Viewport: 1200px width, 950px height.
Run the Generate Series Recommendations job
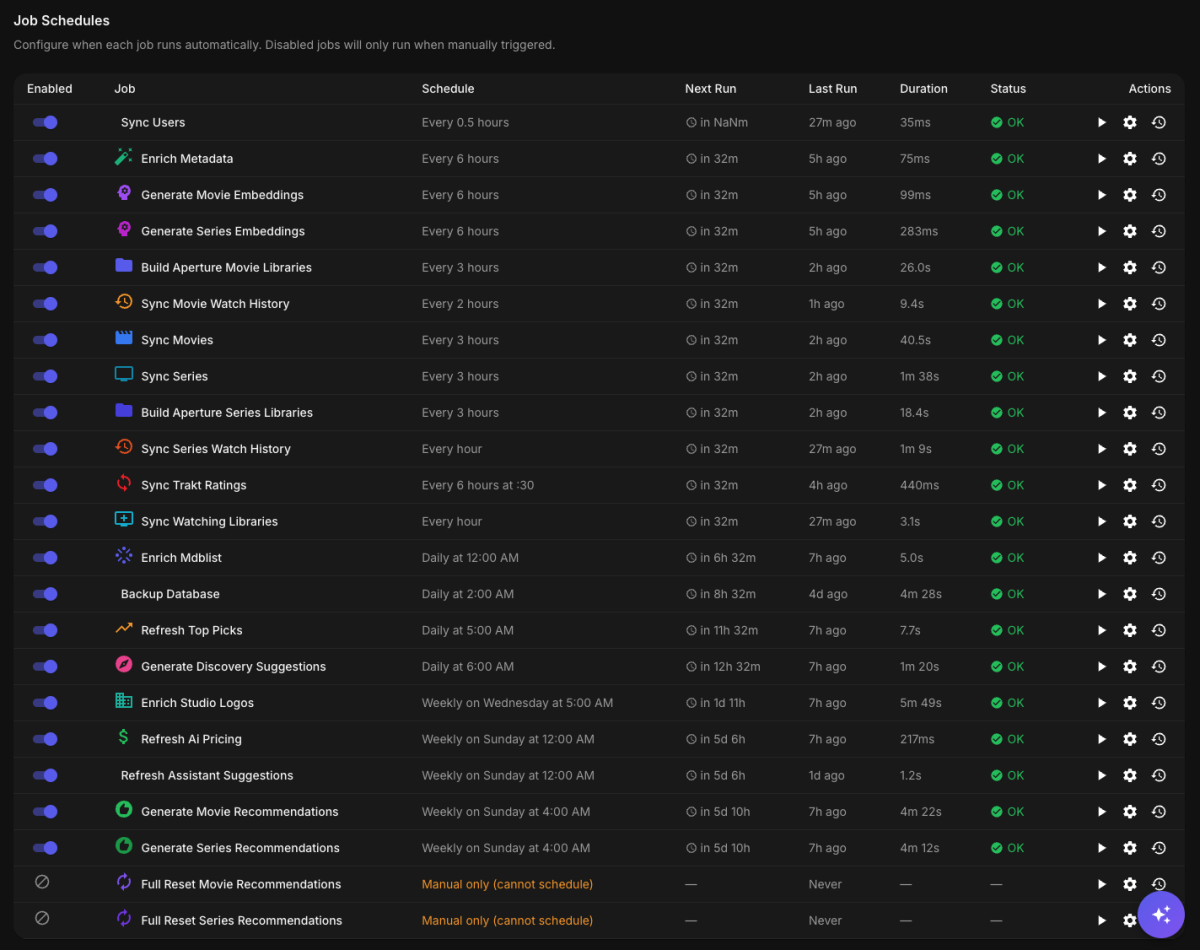click(1101, 848)
